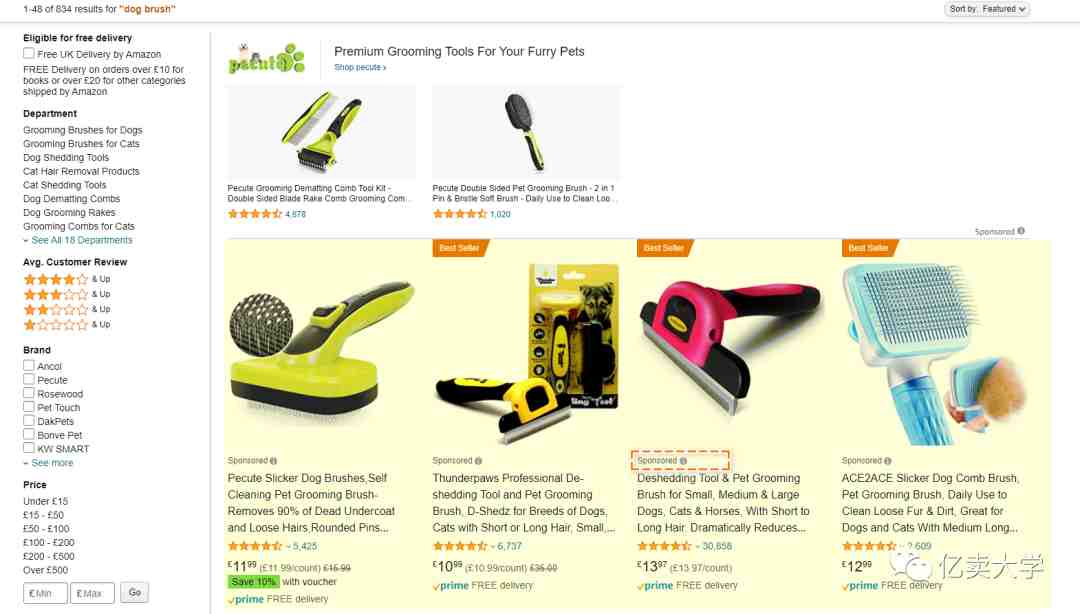Click info icon beside Thunderpaws Sponsored label
Screen dimensions: 1080x614
pos(478,461)
